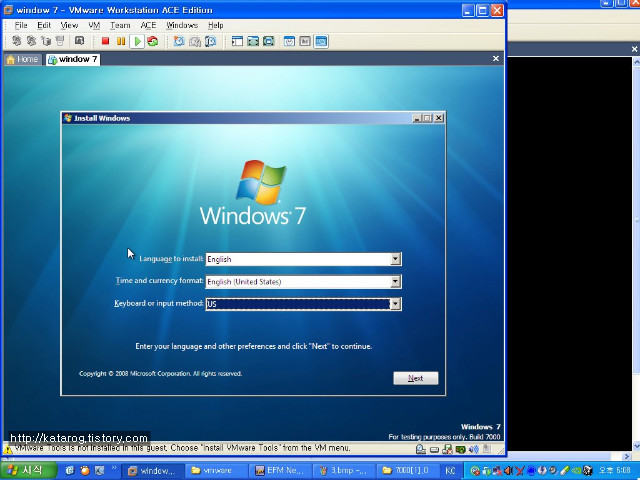The height and width of the screenshot is (480, 640).
Task: Open the 7000[1].0 folder taskbar item
Action: coord(407,471)
